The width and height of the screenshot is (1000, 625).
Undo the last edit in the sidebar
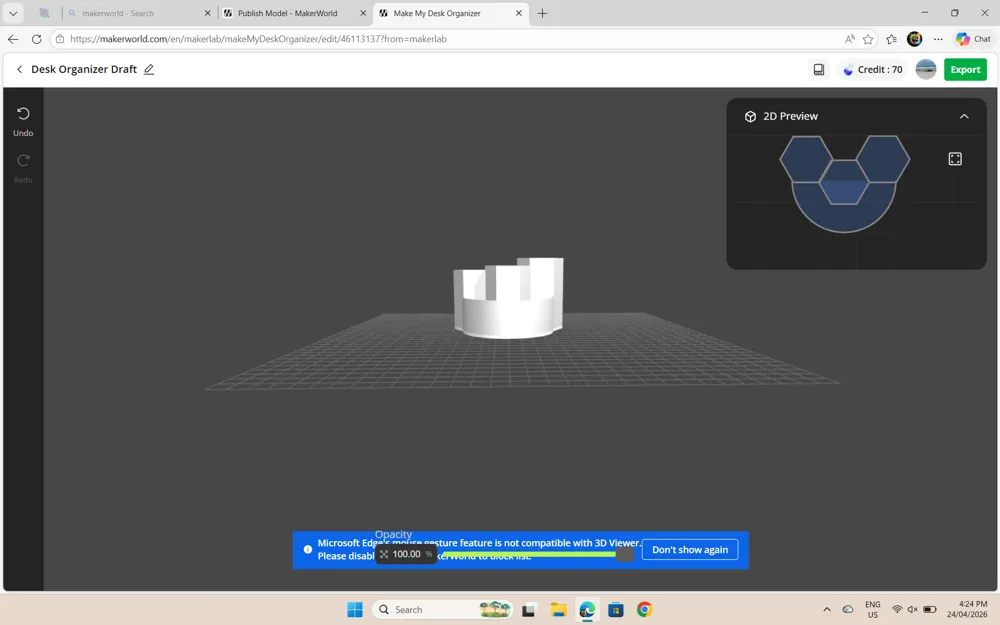[x=23, y=121]
